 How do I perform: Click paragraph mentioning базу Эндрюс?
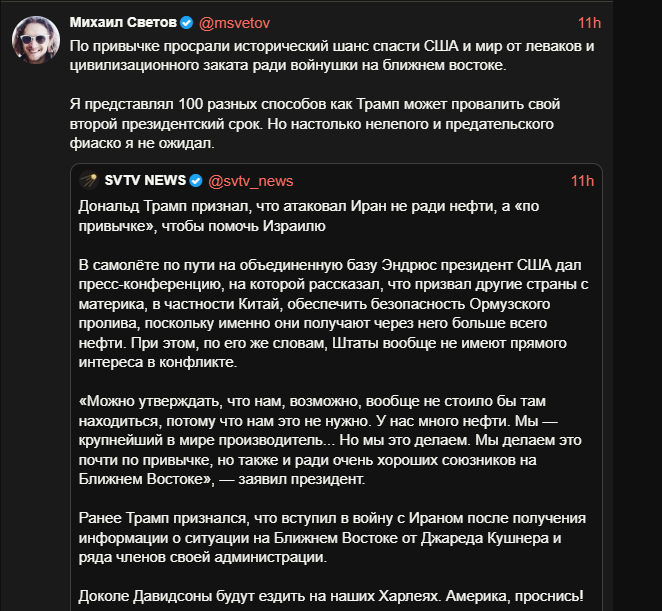(x=334, y=313)
